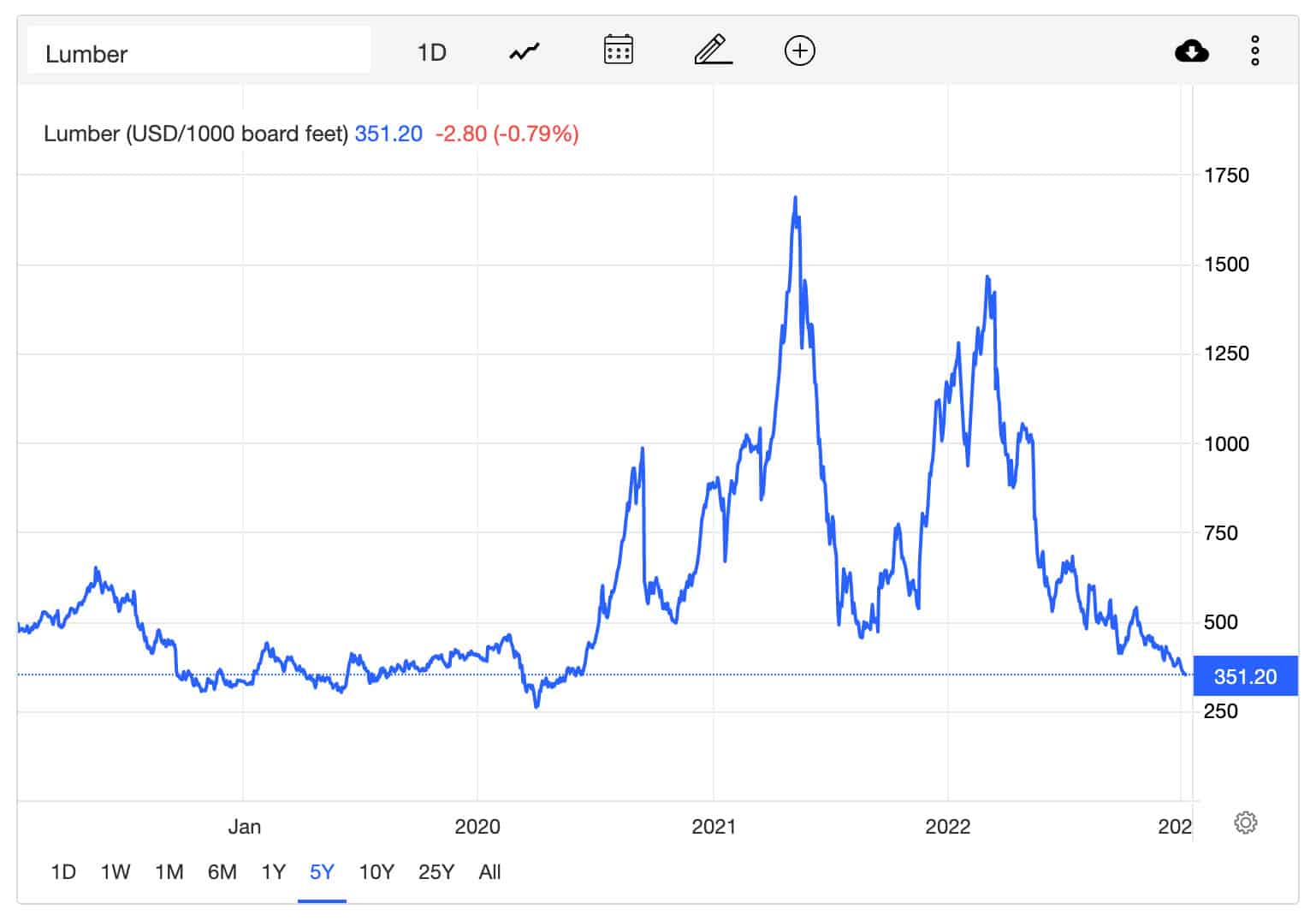Click the 351.20 current price label on axis
Image resolution: width=1316 pixels, height=921 pixels.
1245,677
